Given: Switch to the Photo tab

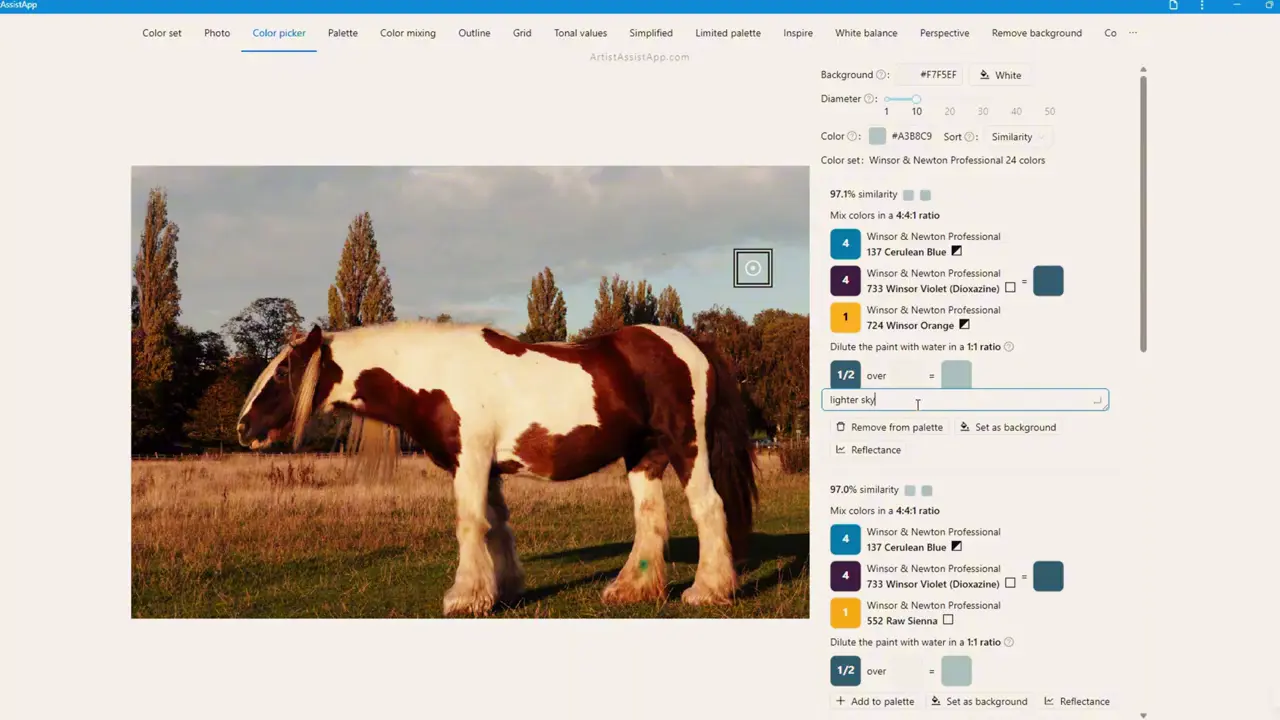Looking at the screenshot, I should point(217,33).
